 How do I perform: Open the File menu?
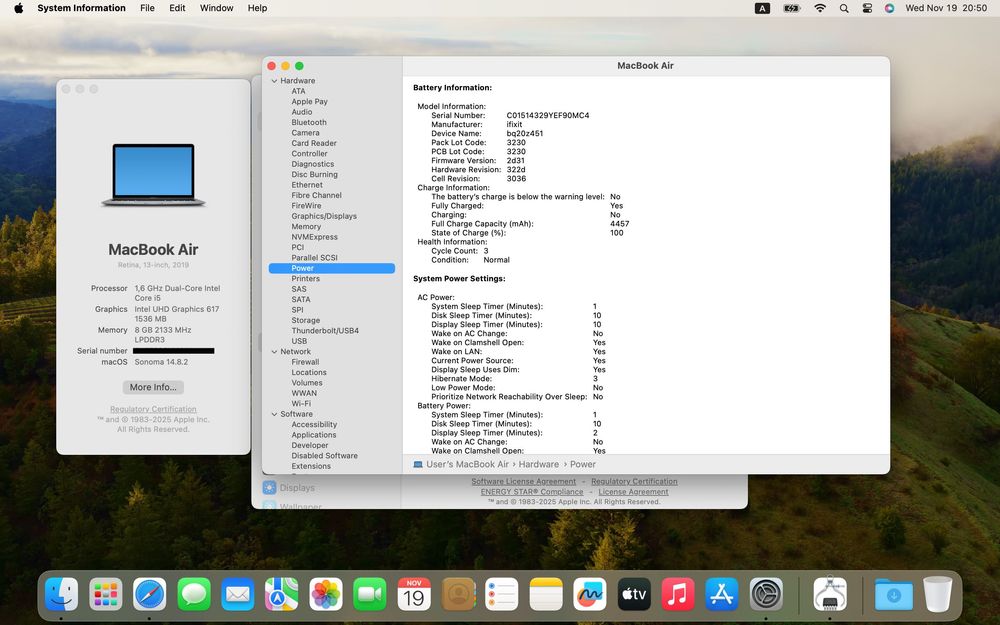tap(147, 8)
